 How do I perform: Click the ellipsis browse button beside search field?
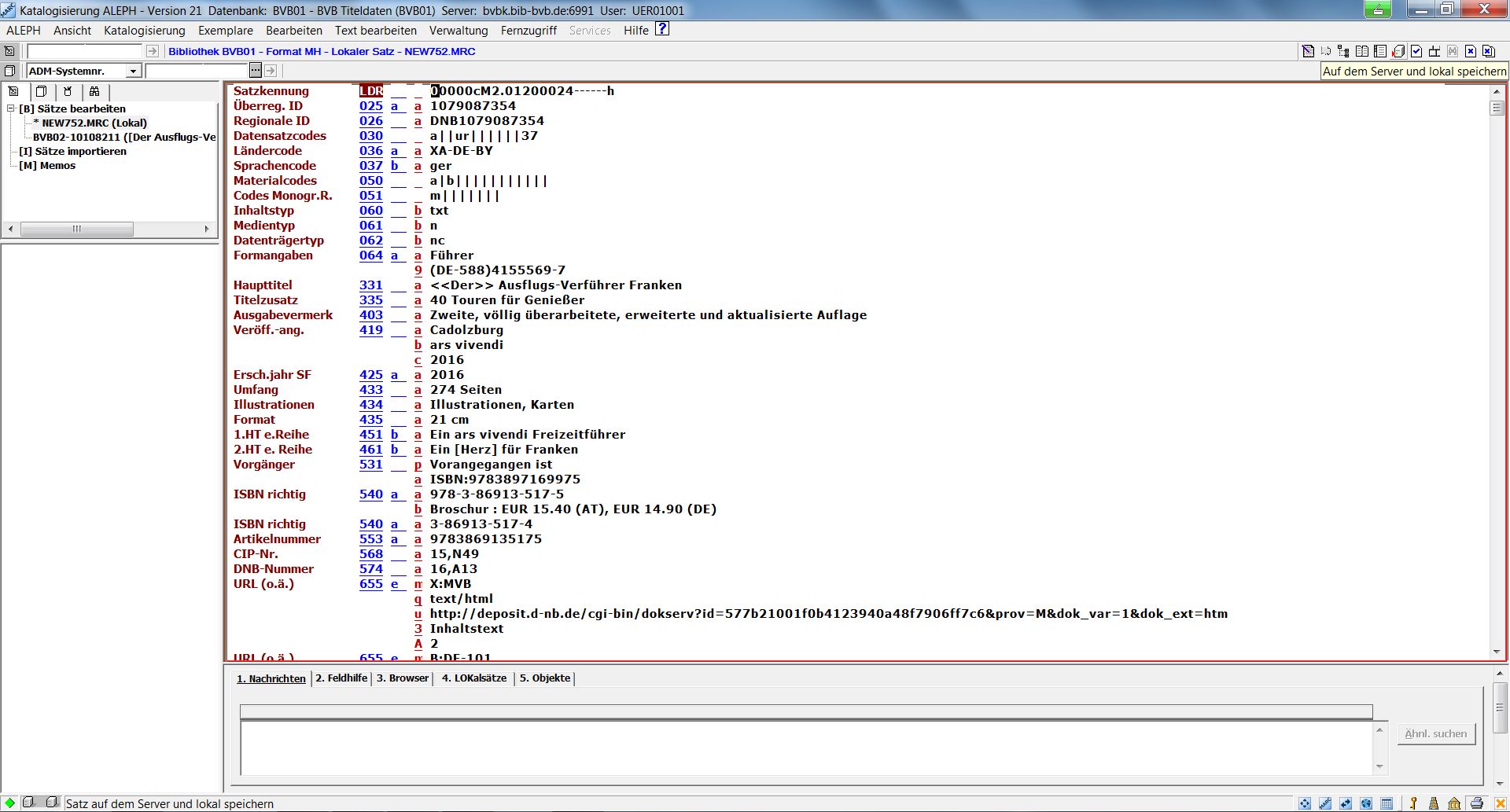pos(255,71)
